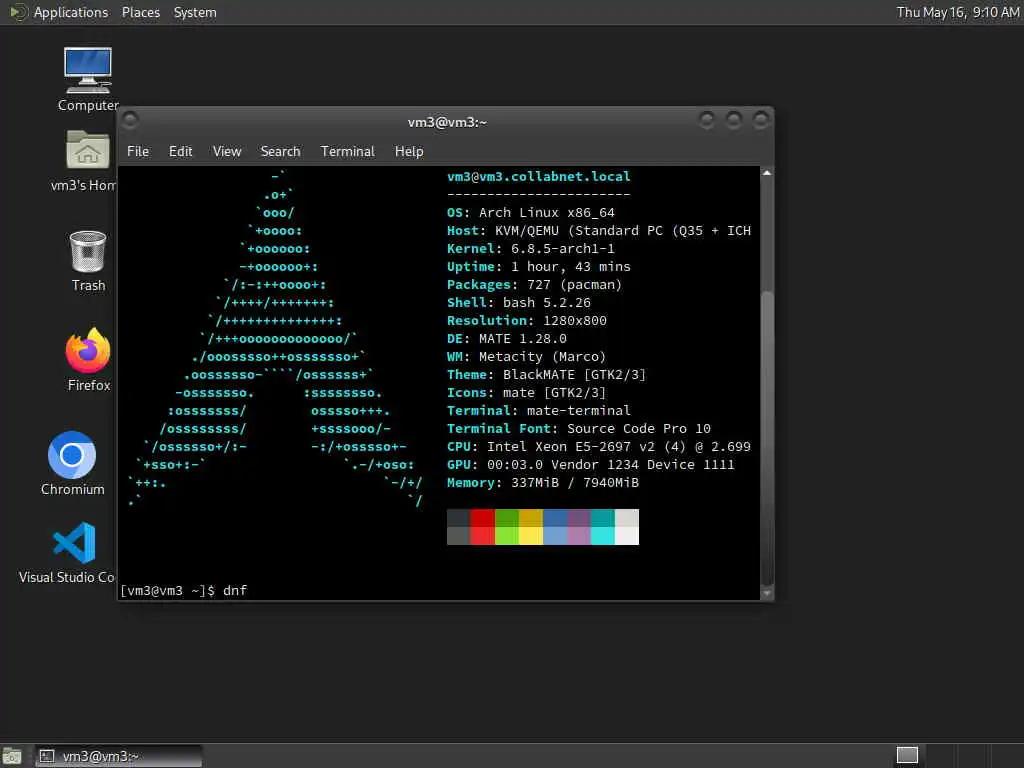The height and width of the screenshot is (768, 1024).
Task: Click the Memory: 337MiB / 7940MiB line
Action: 543,483
